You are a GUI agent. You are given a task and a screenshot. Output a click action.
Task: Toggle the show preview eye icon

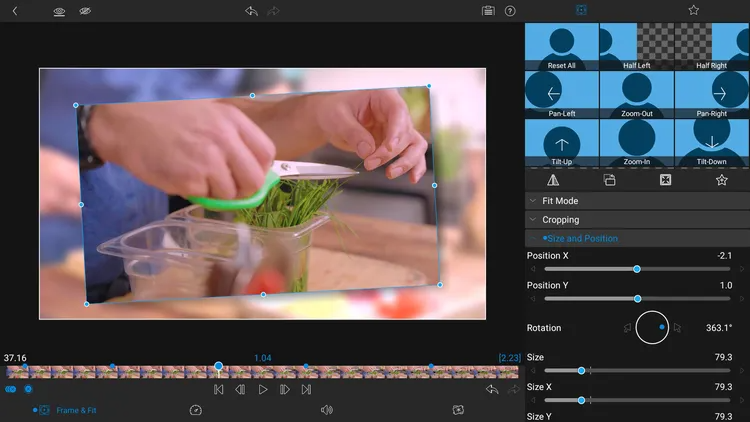(60, 11)
